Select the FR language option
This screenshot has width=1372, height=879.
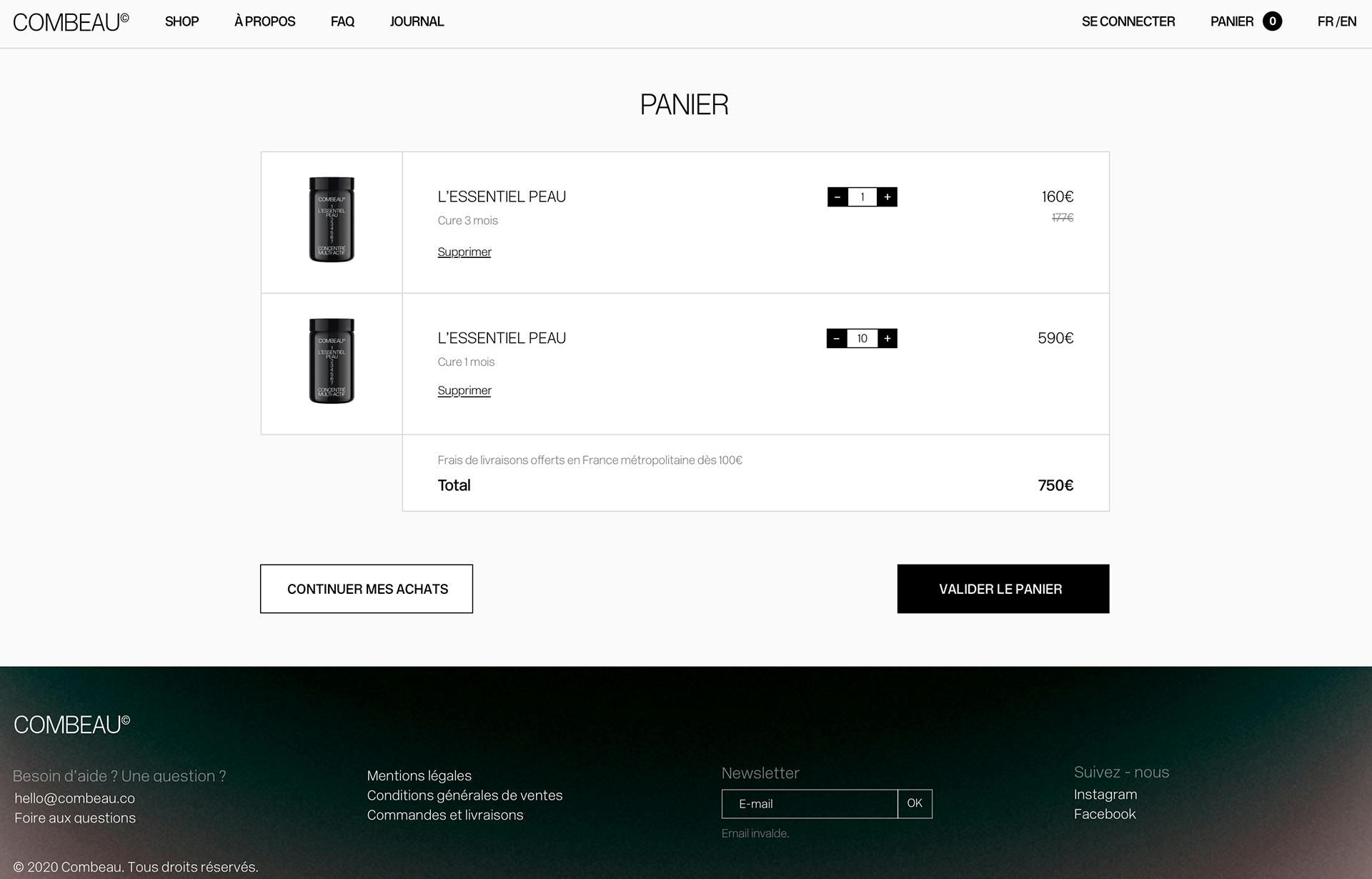click(x=1326, y=21)
